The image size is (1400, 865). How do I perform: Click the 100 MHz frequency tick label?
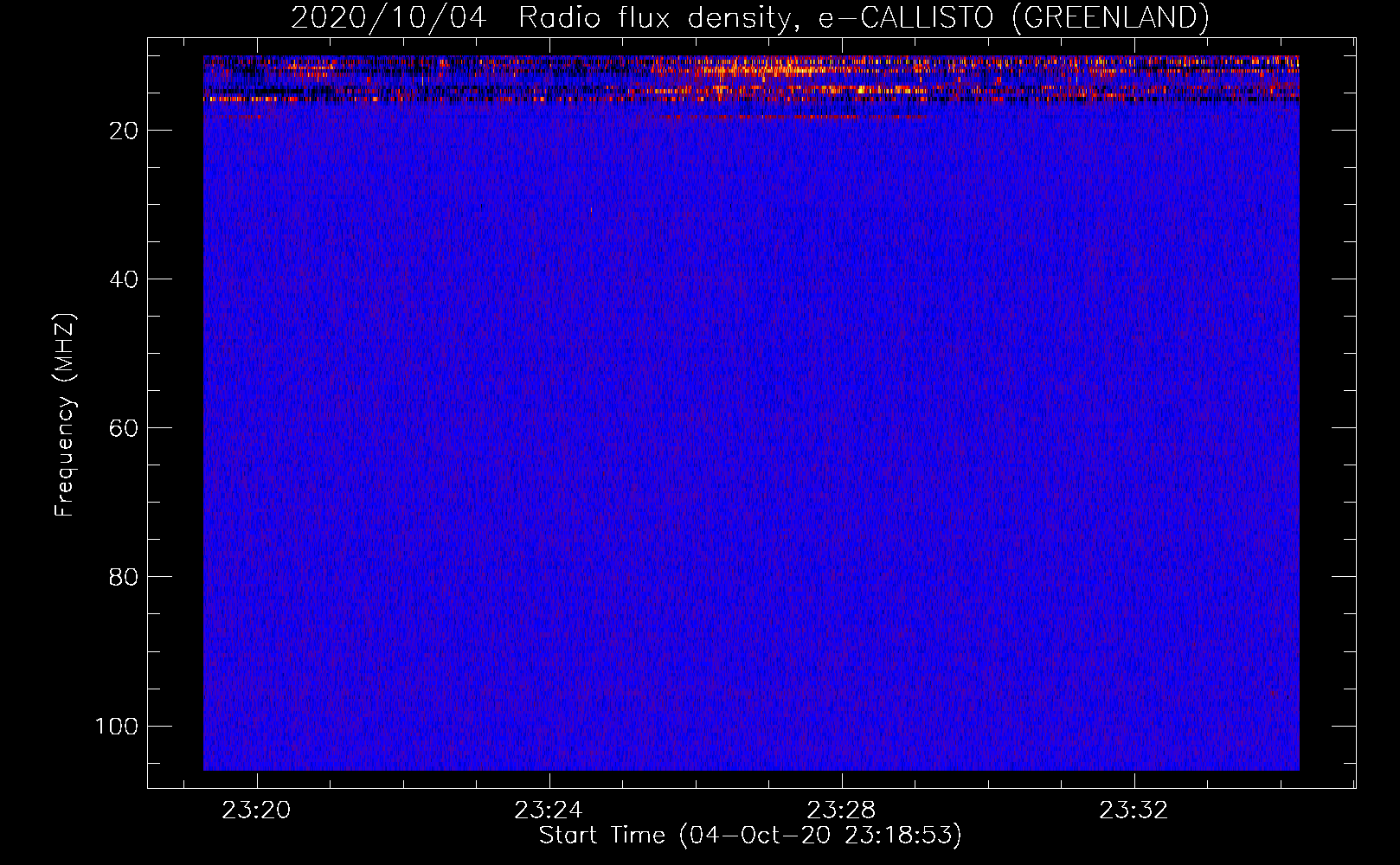[x=117, y=726]
